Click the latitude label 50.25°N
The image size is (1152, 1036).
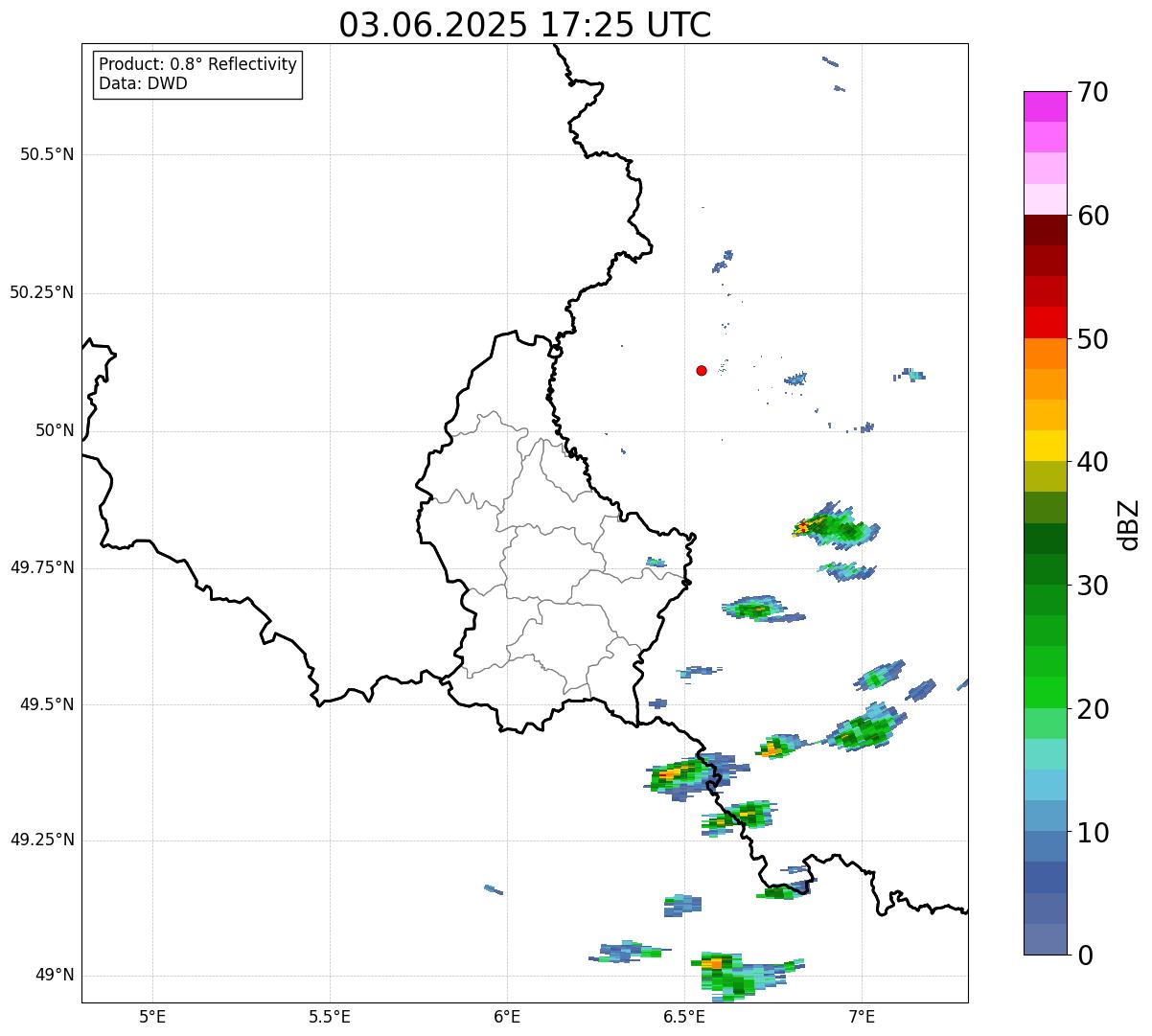click(x=42, y=292)
